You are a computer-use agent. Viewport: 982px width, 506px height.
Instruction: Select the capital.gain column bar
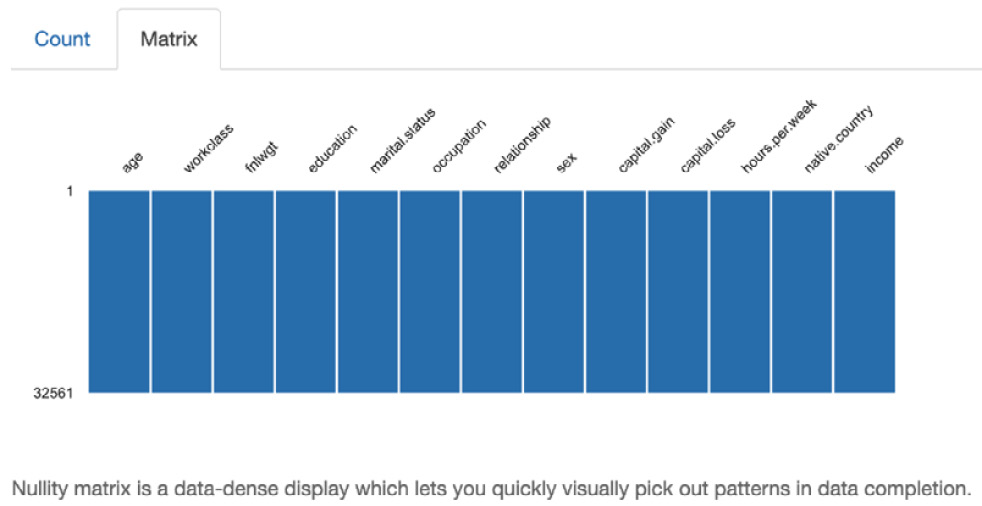point(616,292)
